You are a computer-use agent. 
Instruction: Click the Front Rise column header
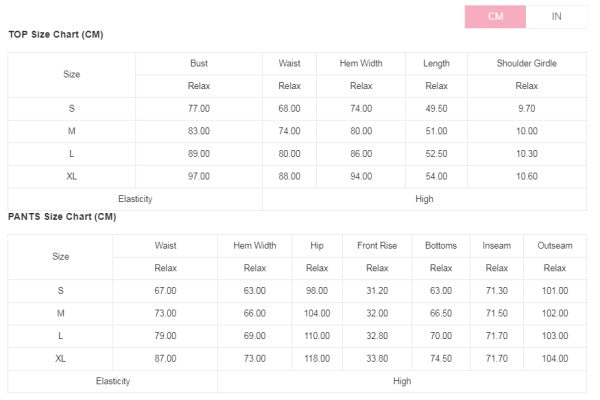click(377, 245)
